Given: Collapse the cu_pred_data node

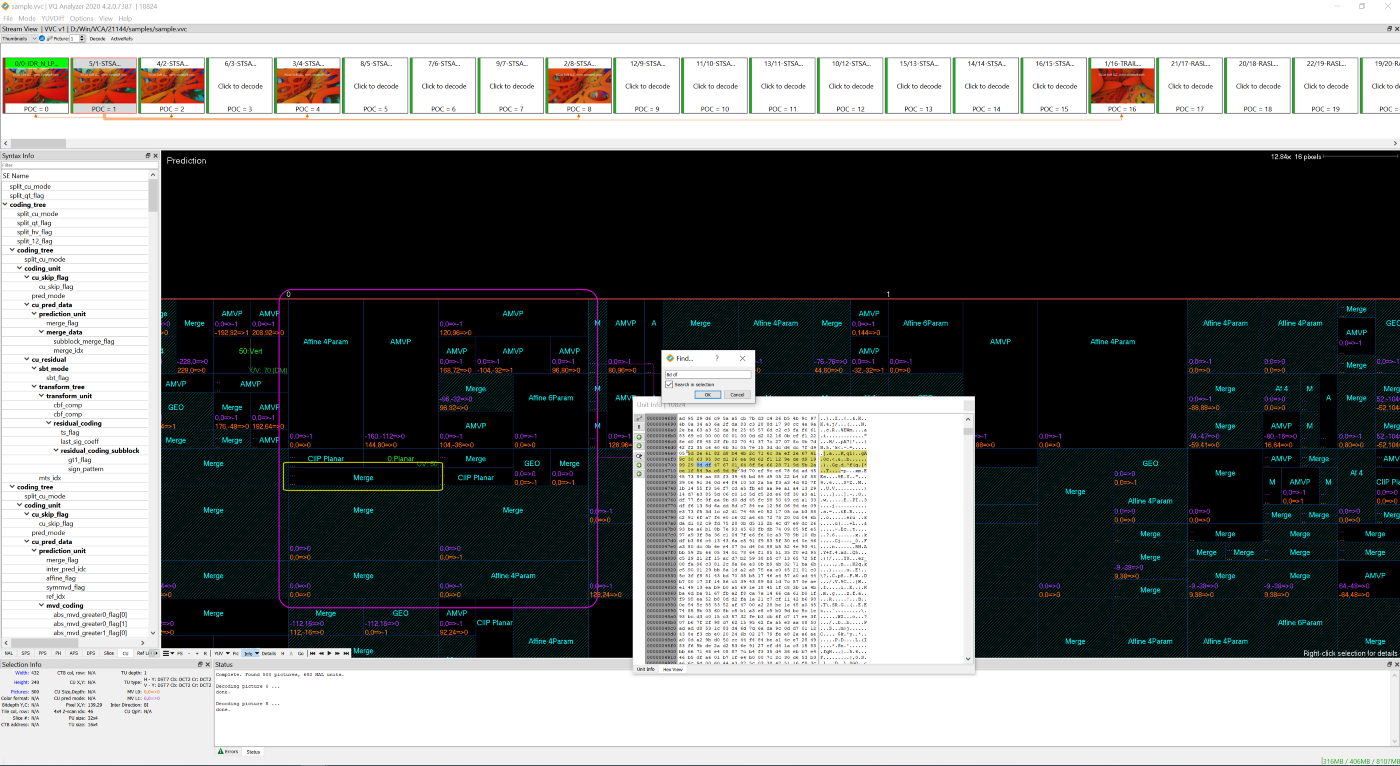Looking at the screenshot, I should pyautogui.click(x=26, y=305).
